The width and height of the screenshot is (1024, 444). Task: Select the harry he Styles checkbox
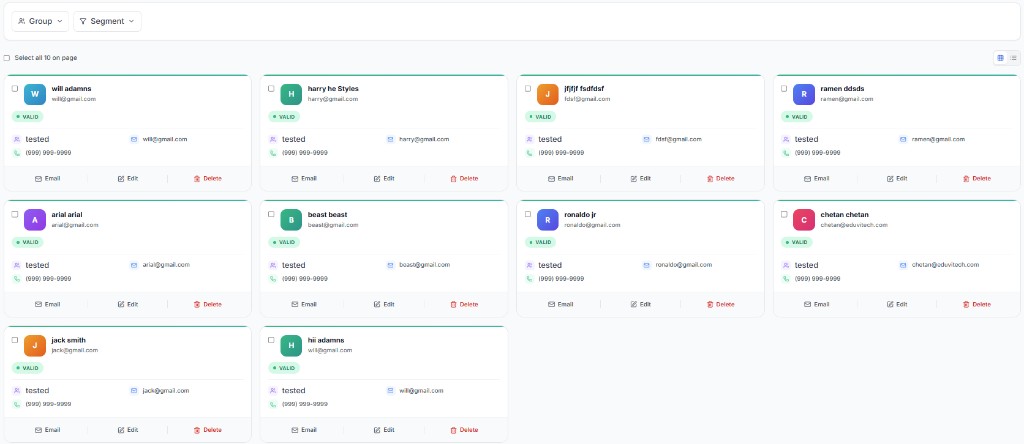(271, 89)
